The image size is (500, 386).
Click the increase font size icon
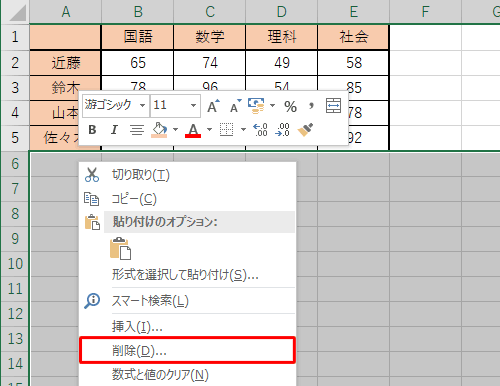(x=213, y=106)
